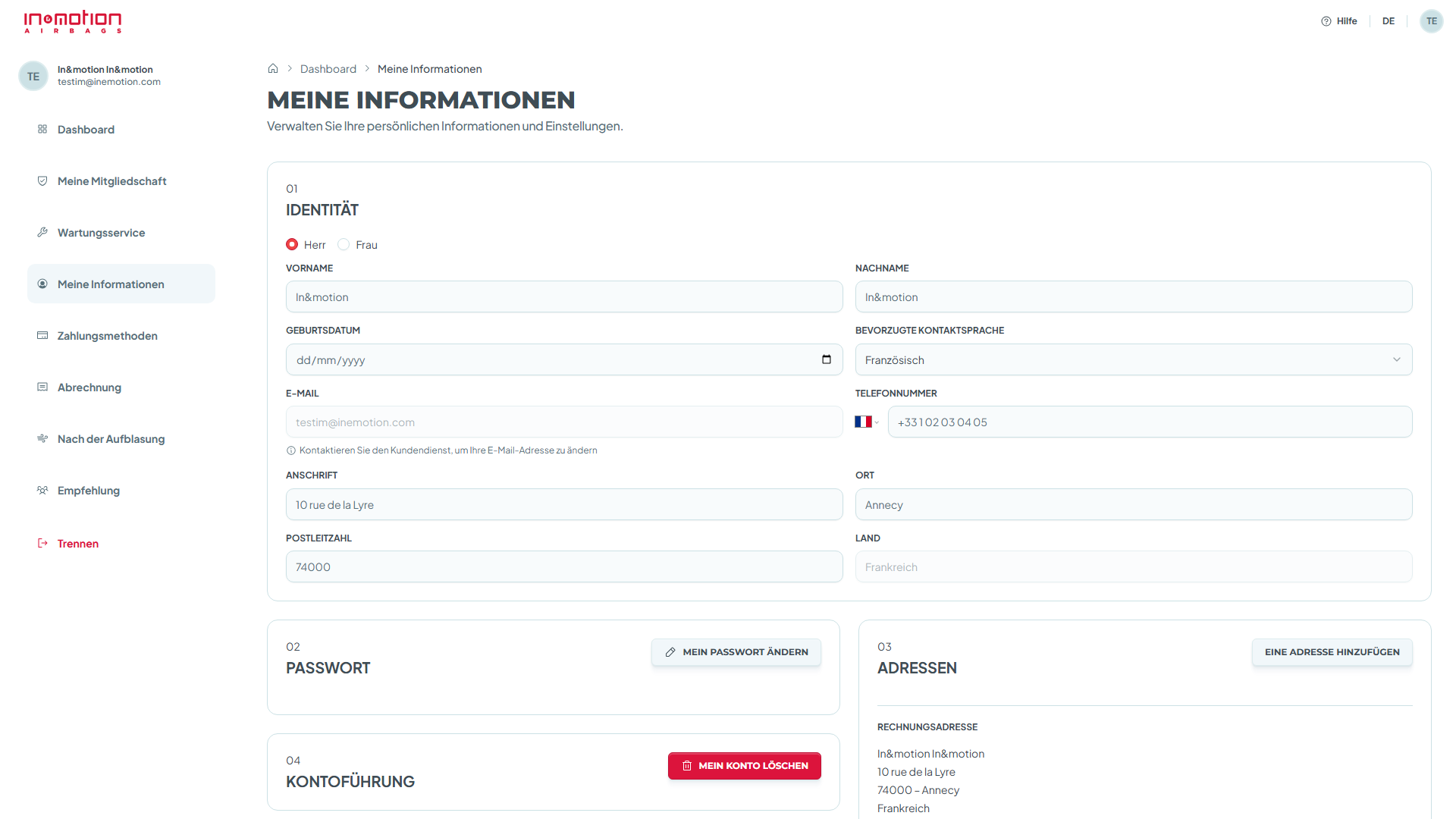The height and width of the screenshot is (819, 1456).
Task: Click the In&motion Airbags logo
Action: 73,21
